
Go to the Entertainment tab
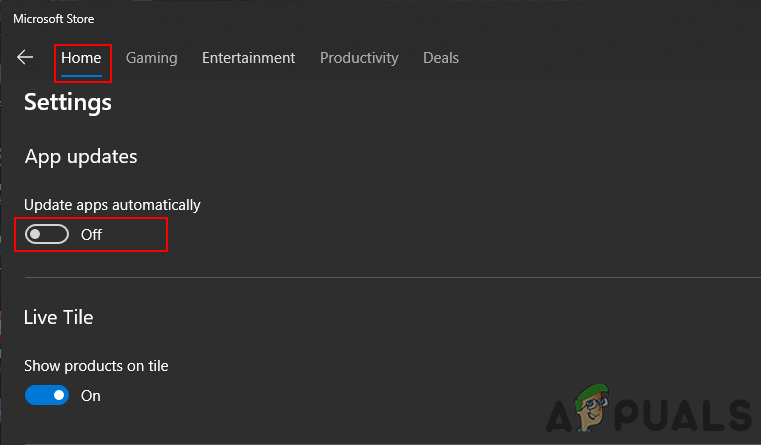point(248,58)
